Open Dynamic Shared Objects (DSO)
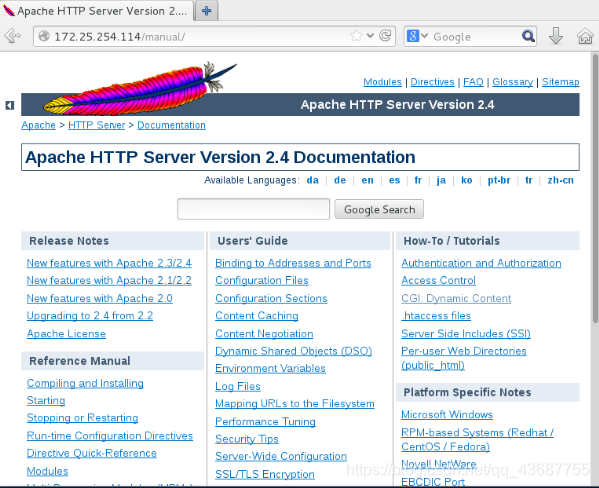Viewport: 599px width, 488px height. pos(293,351)
